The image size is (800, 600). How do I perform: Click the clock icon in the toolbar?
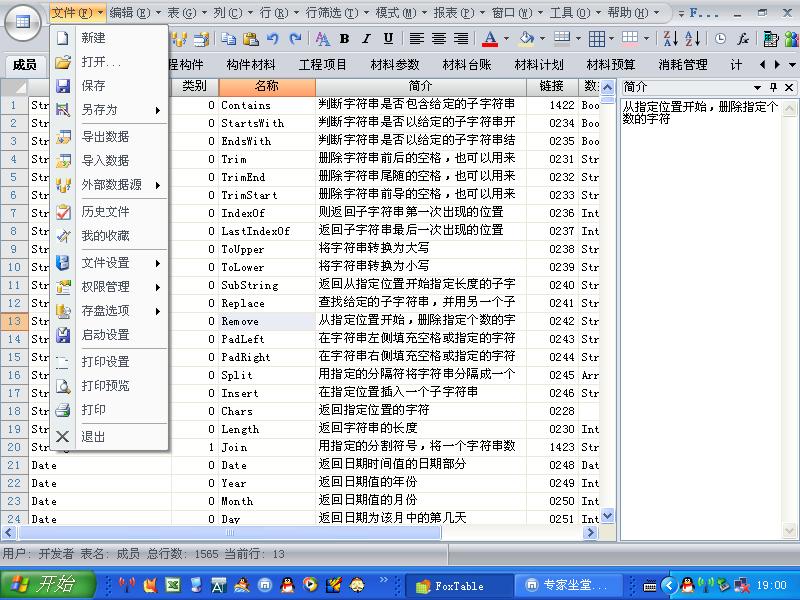(x=720, y=39)
